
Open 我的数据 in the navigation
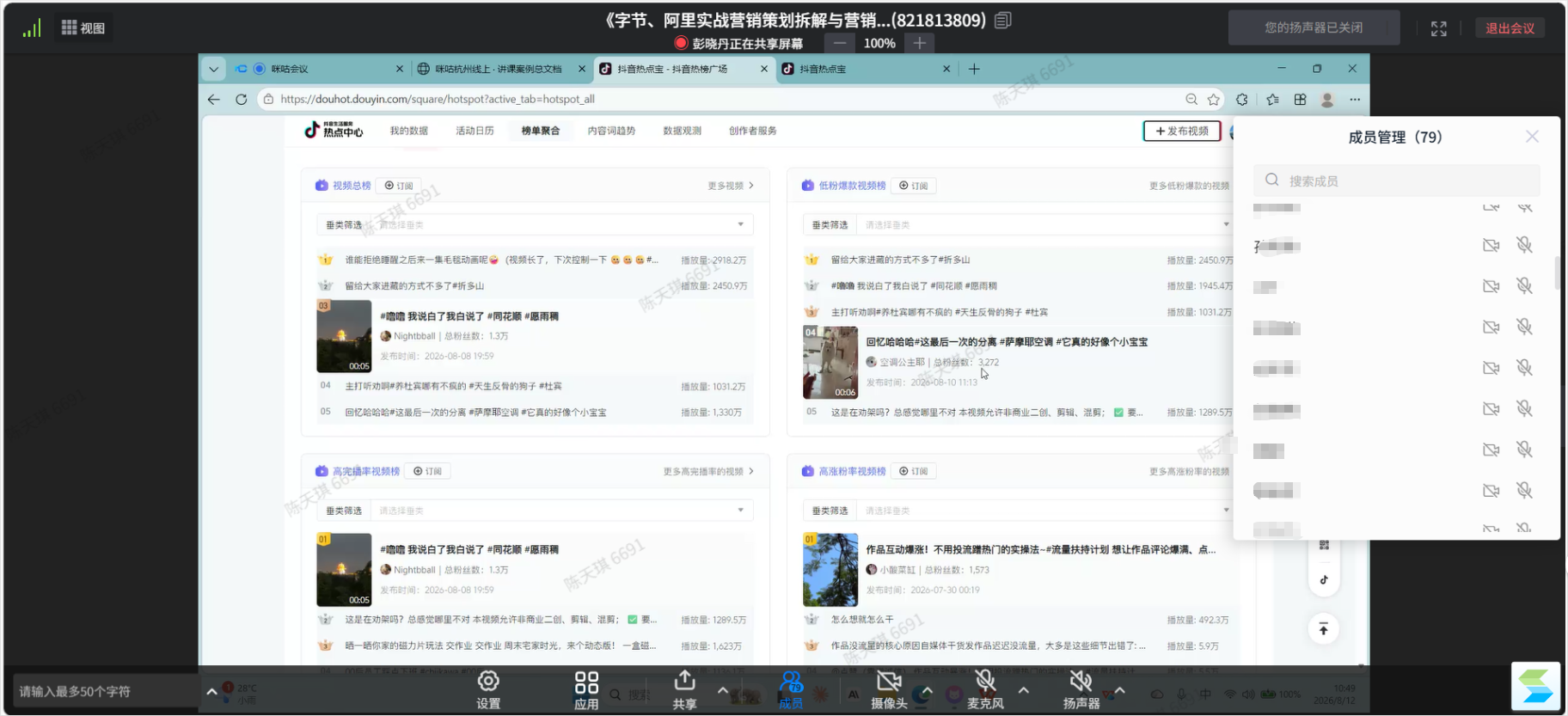click(x=408, y=131)
